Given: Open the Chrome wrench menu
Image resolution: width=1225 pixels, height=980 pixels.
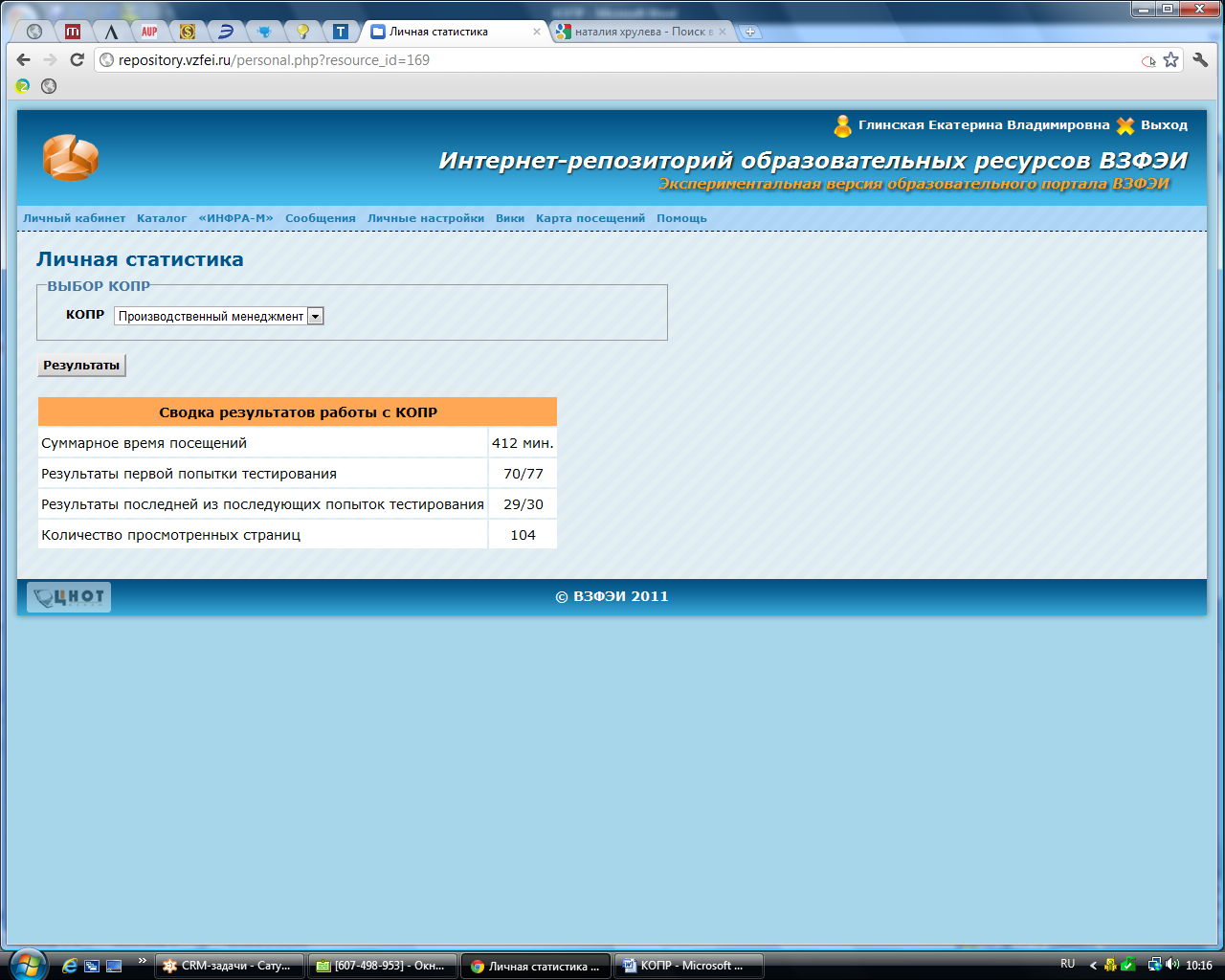Looking at the screenshot, I should pyautogui.click(x=1200, y=60).
